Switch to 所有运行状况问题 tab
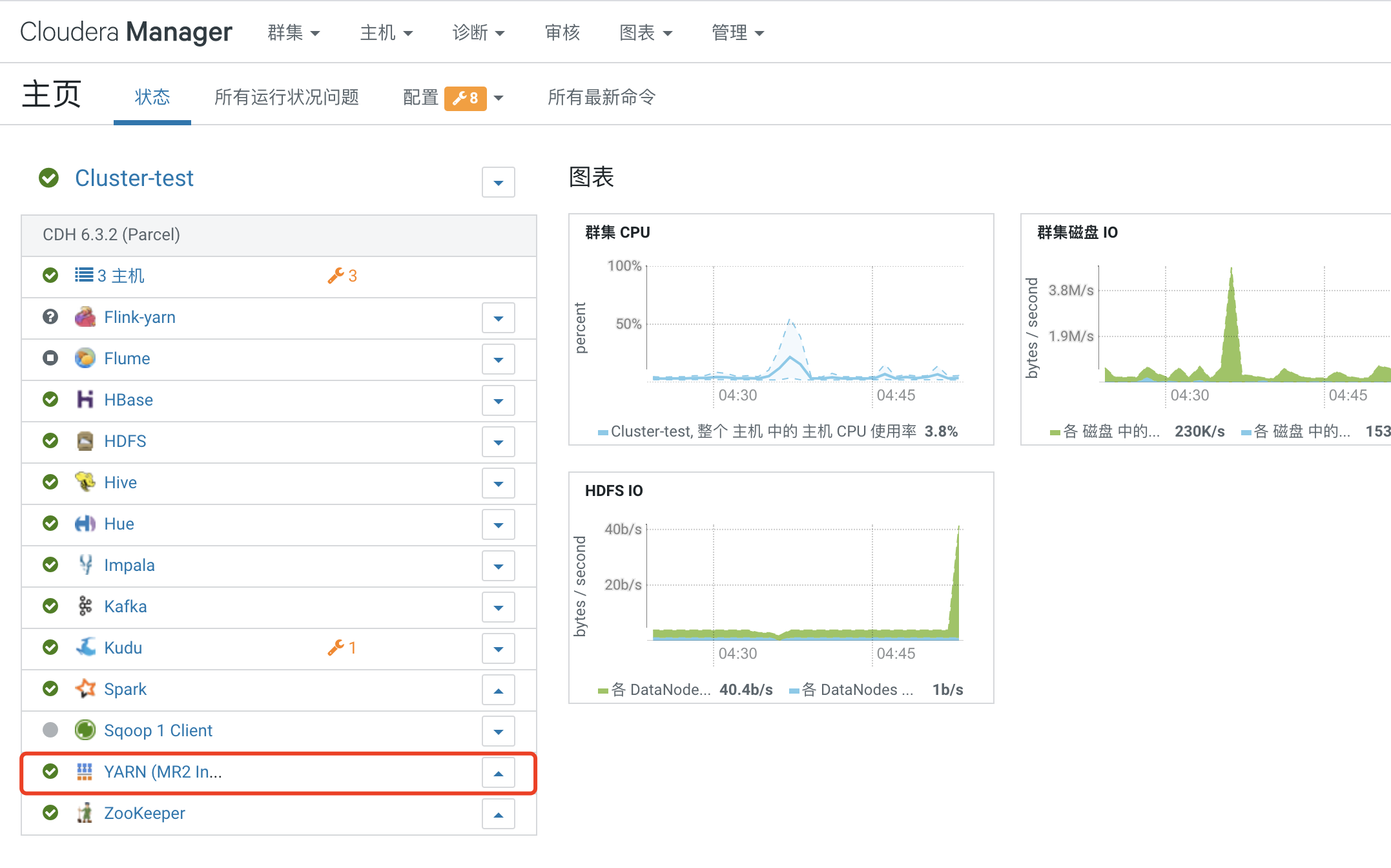This screenshot has width=1391, height=868. pyautogui.click(x=286, y=98)
